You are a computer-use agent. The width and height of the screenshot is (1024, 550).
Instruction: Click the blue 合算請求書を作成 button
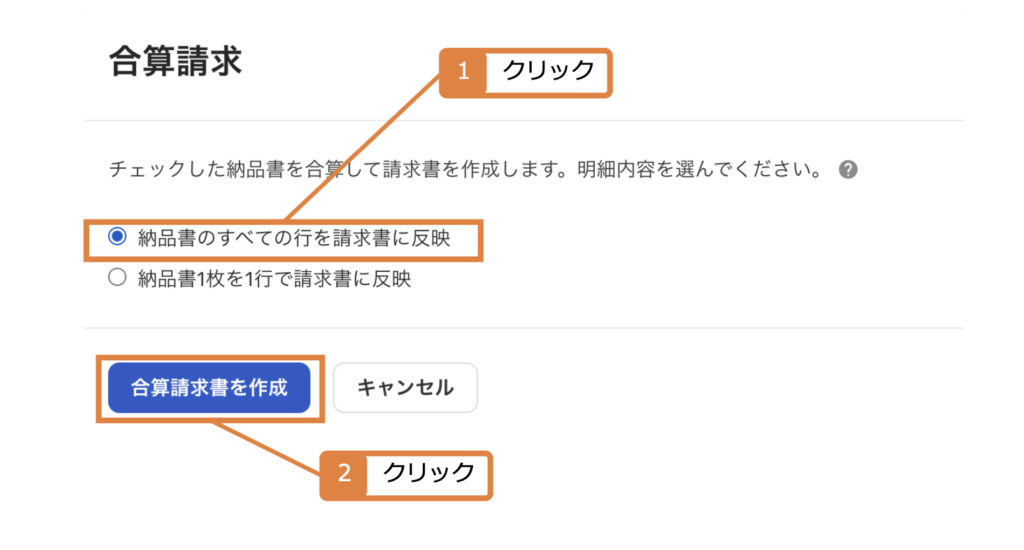pyautogui.click(x=209, y=387)
